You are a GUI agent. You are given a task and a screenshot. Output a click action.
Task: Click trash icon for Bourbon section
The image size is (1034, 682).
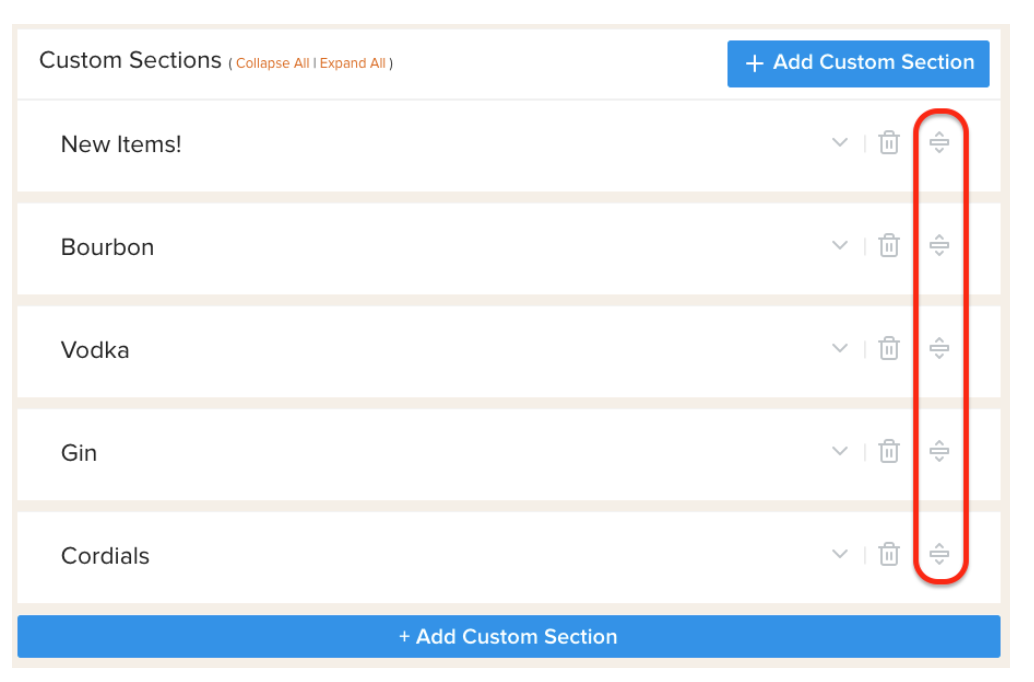click(889, 245)
